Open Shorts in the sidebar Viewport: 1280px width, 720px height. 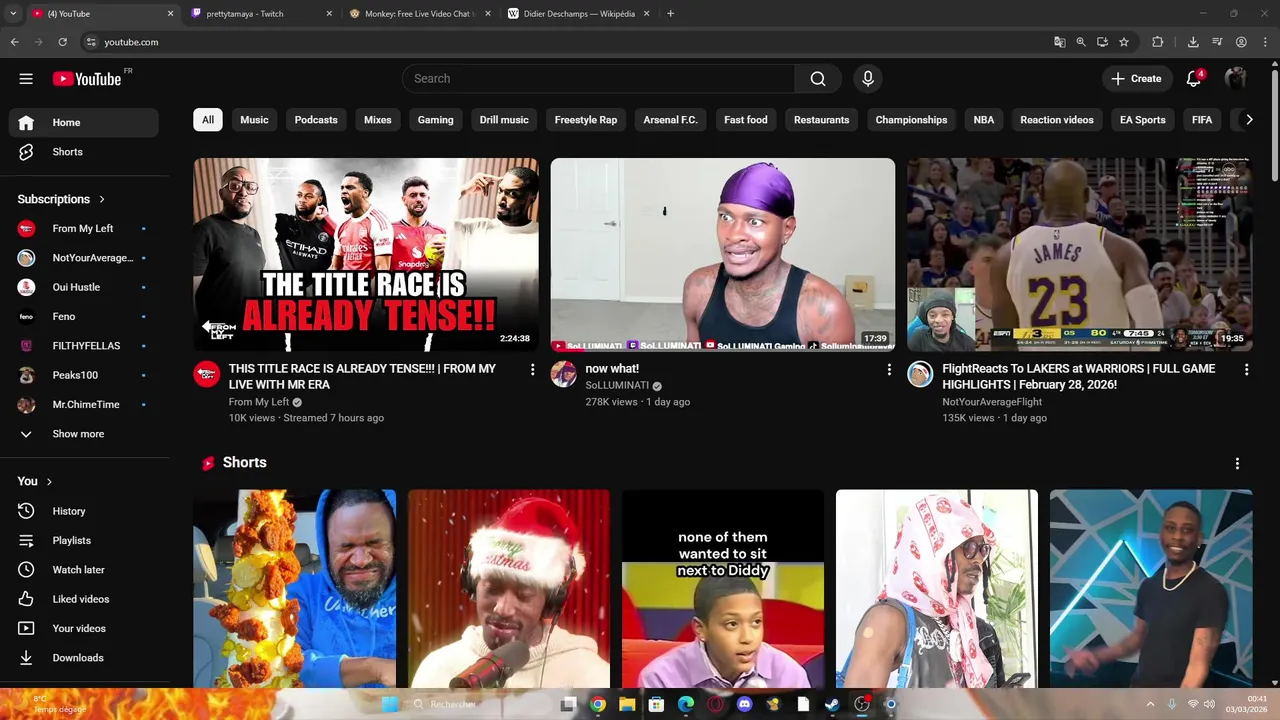click(84, 152)
